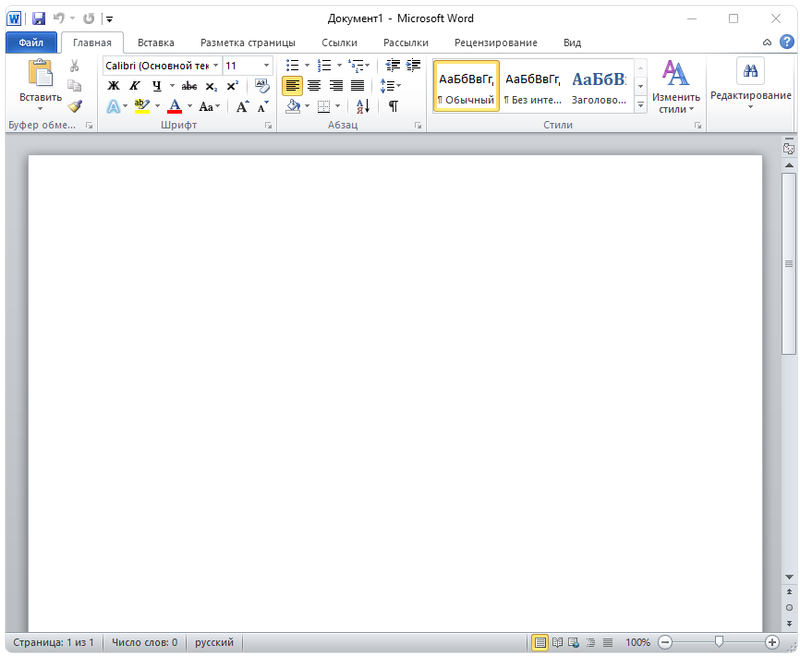Open Customize Quick Access Toolbar arrow
This screenshot has height=657, width=800.
point(109,19)
